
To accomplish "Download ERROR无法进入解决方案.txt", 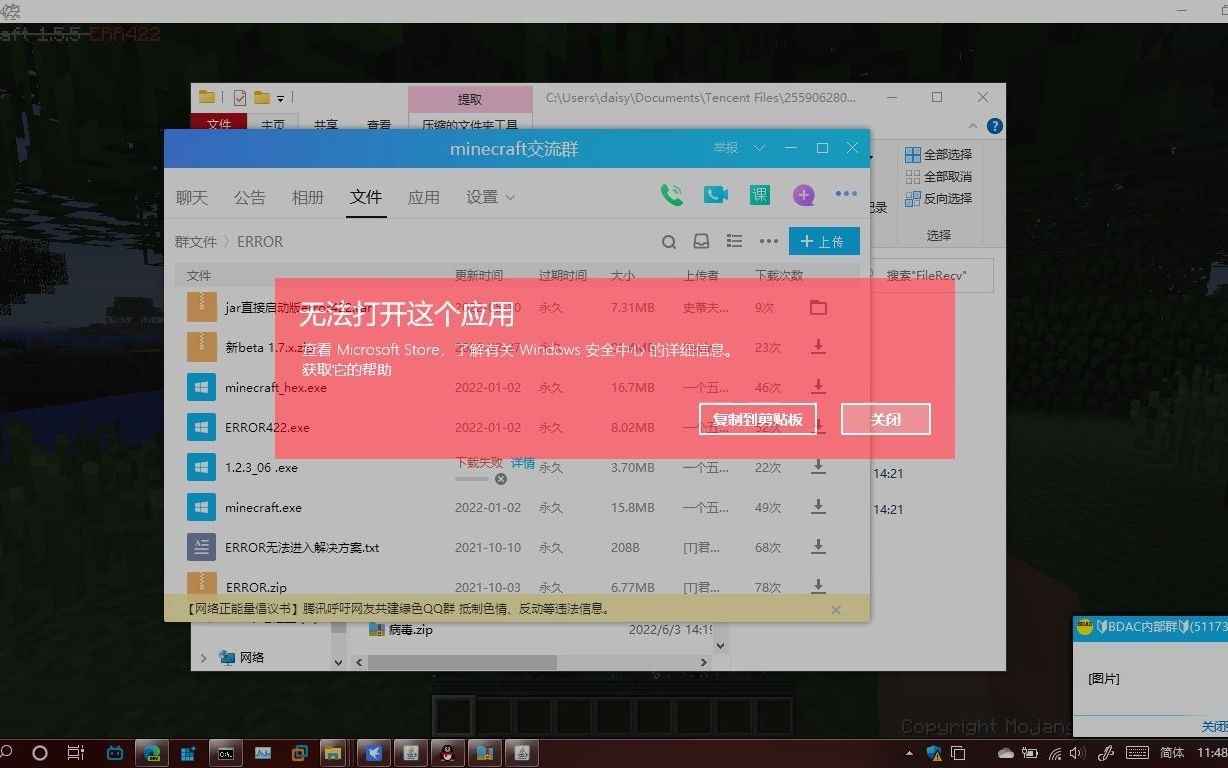I will tap(818, 547).
